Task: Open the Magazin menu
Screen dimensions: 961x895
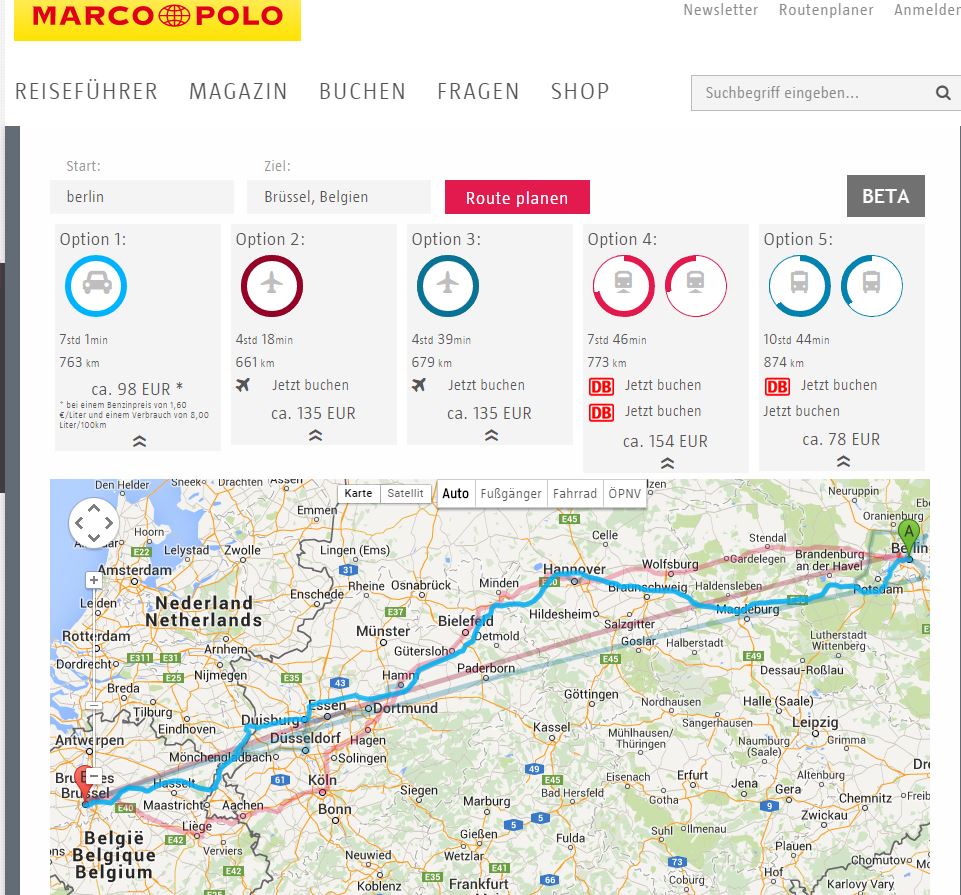Action: point(238,91)
